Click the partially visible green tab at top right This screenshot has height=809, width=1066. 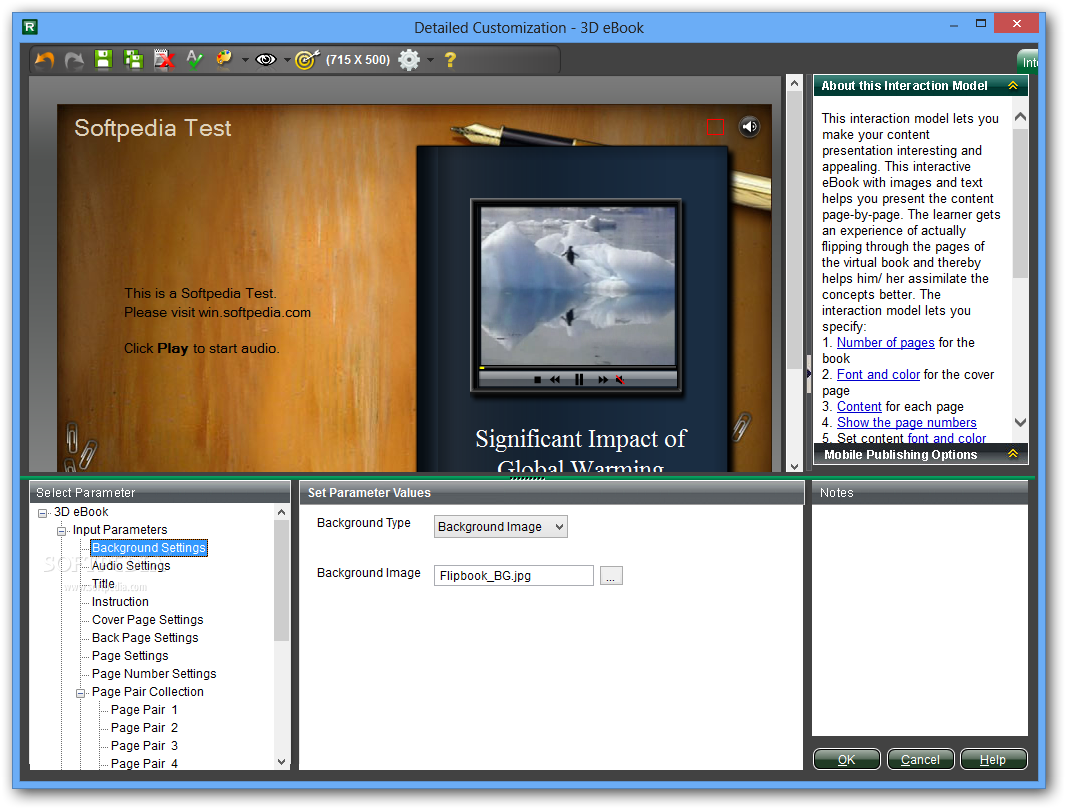pos(1028,61)
